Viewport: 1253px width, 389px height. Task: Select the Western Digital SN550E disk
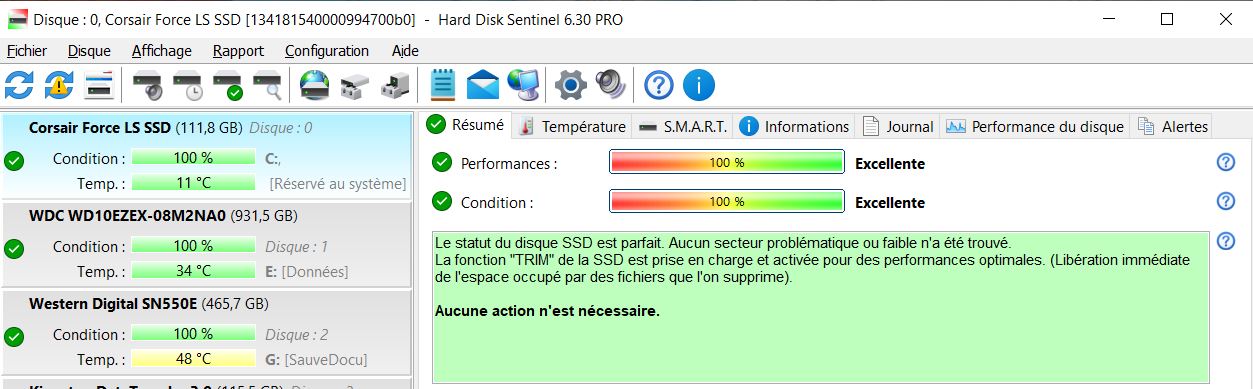[x=206, y=333]
